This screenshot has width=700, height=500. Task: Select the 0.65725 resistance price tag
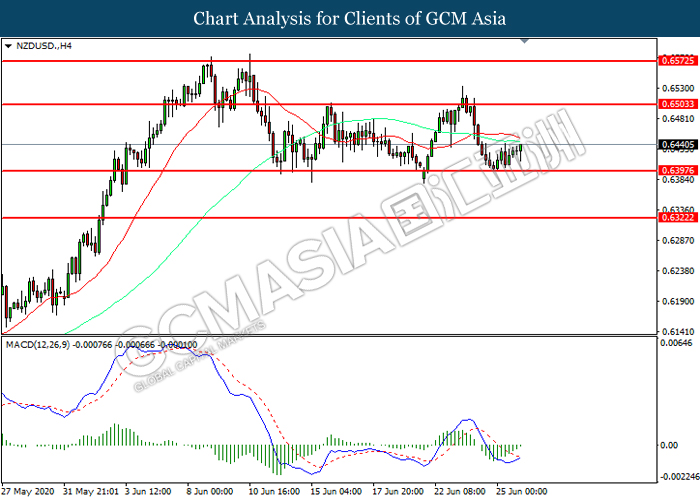(x=678, y=60)
